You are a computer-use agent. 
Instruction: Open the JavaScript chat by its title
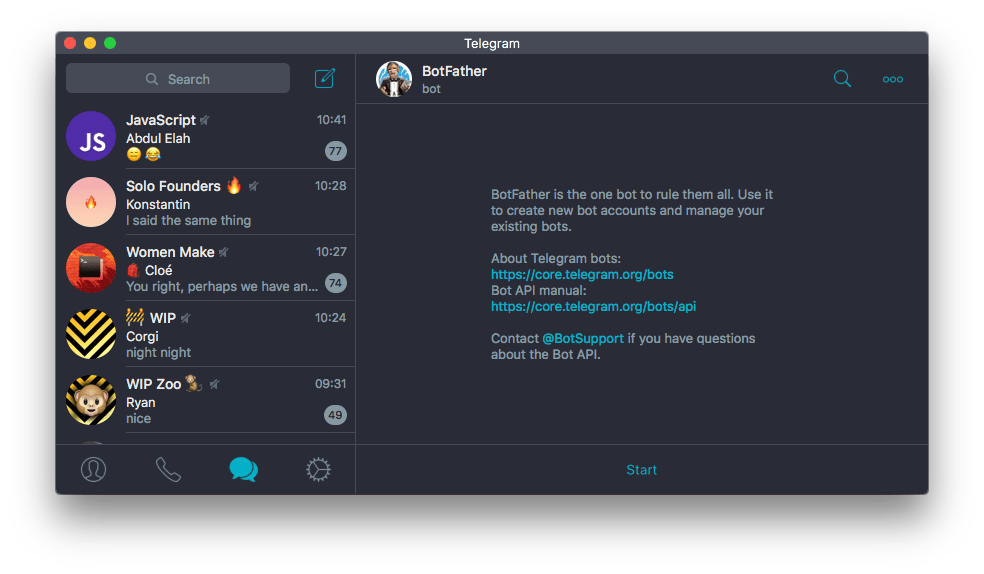[x=161, y=120]
